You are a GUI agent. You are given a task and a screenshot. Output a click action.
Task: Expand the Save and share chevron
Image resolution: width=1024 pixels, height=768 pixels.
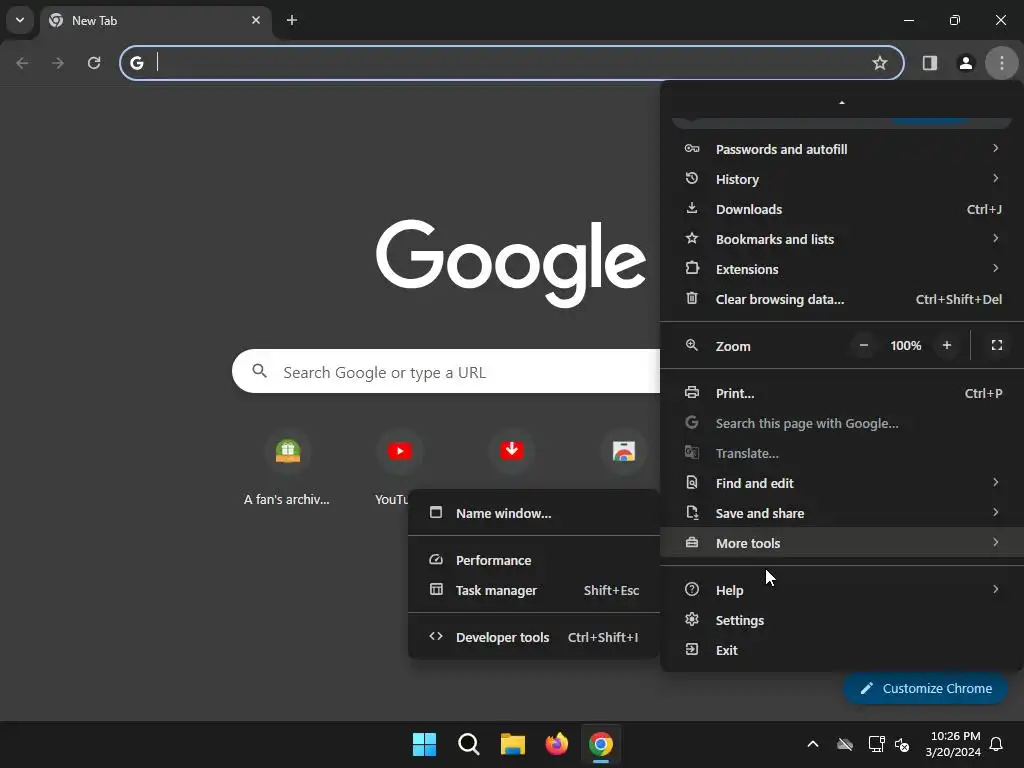point(995,513)
